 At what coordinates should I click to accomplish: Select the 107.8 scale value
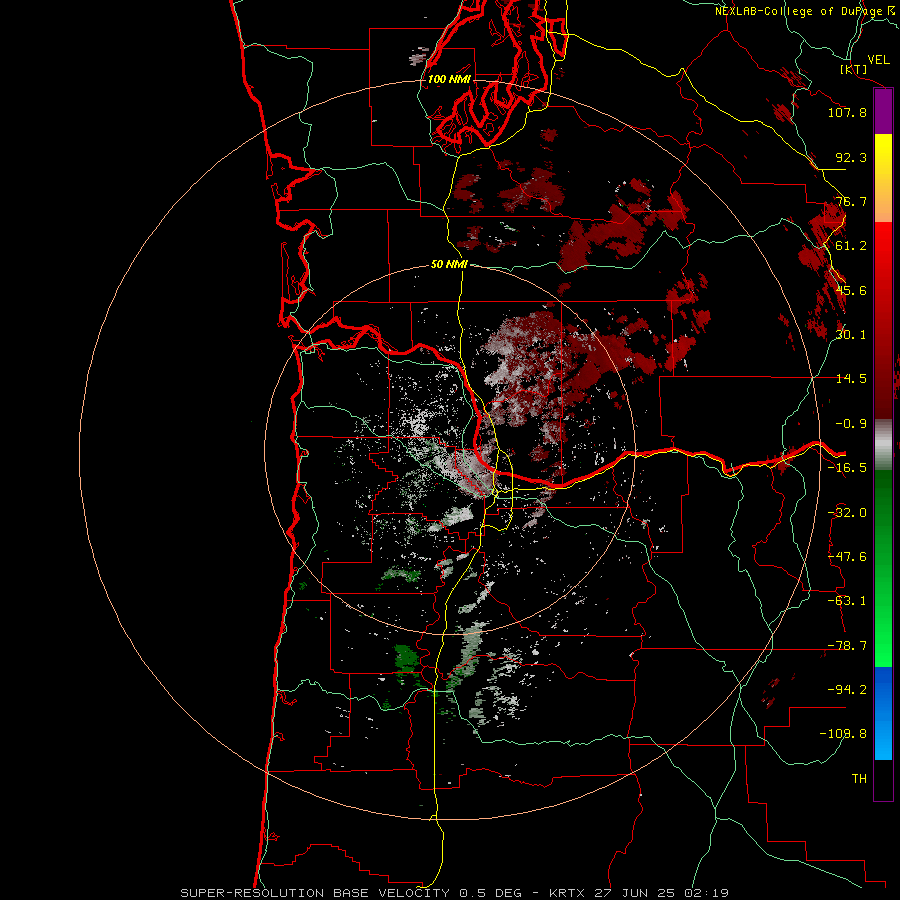(847, 112)
